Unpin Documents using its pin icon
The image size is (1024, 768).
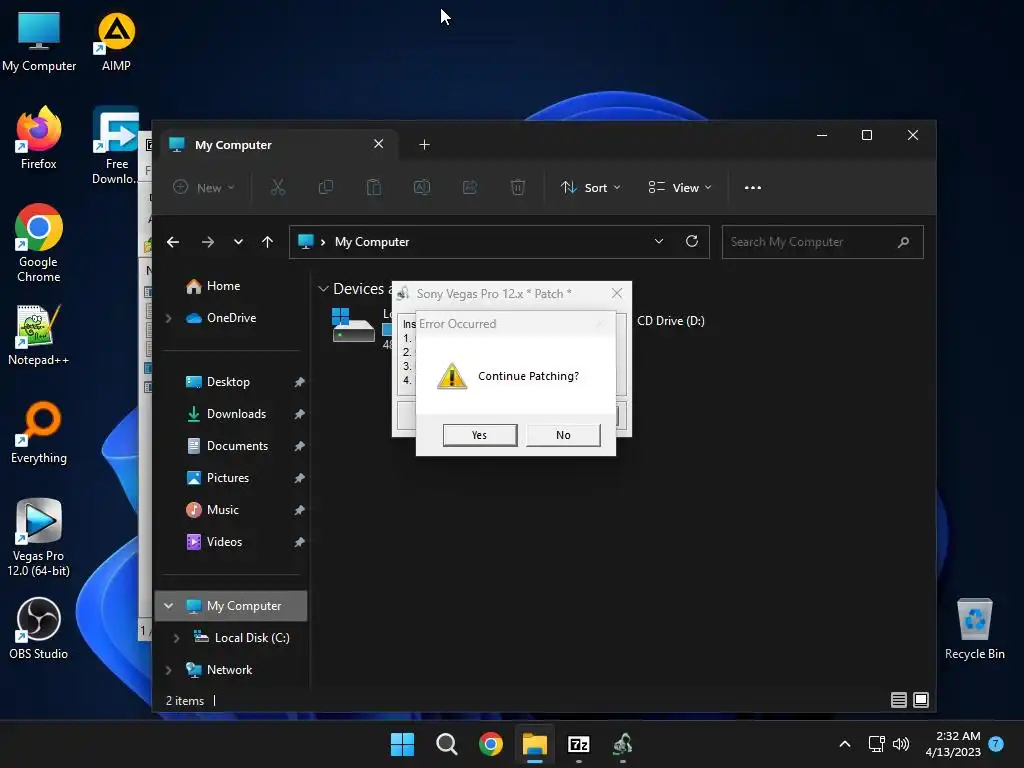[x=299, y=446]
